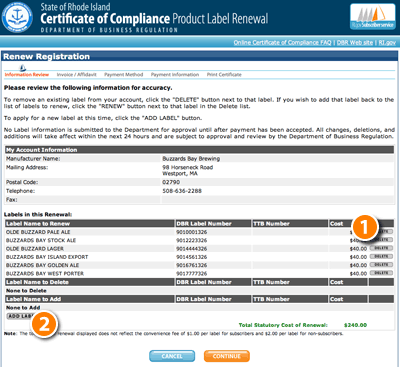
Task: Delete the BUZZARDS BAY ISLAND EXPORT label
Action: (381, 257)
